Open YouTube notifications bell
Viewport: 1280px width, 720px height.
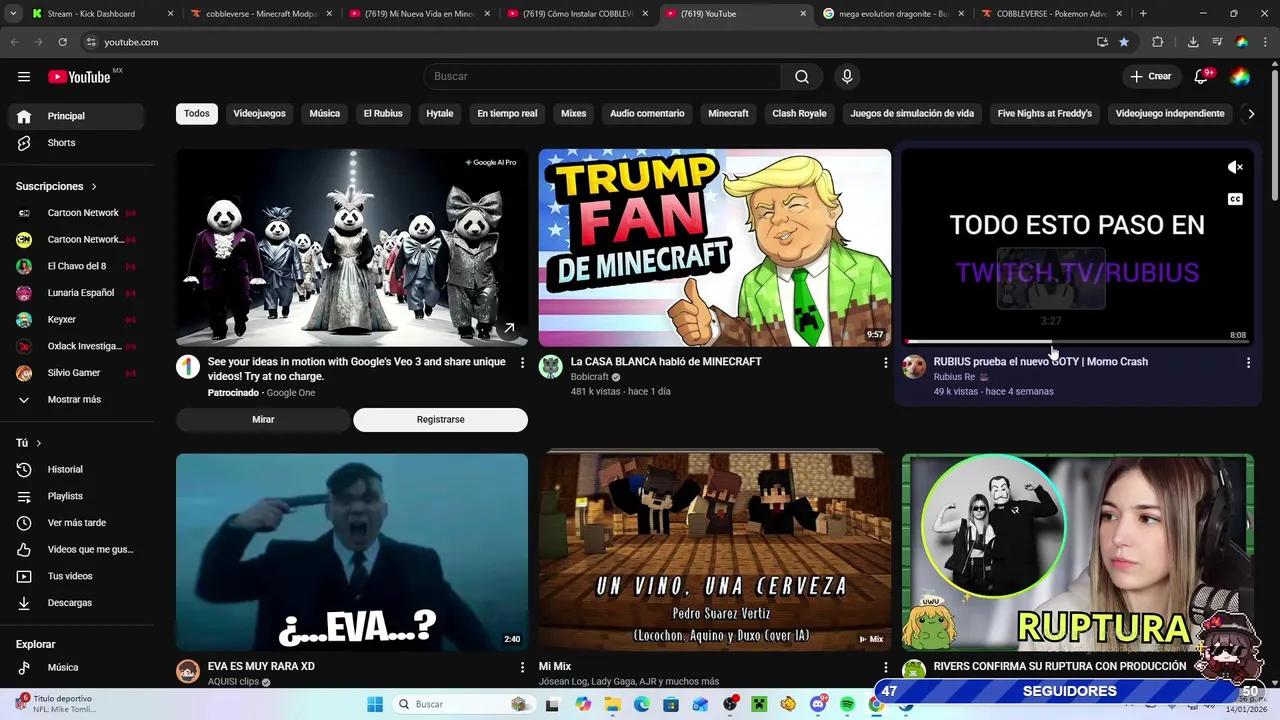pos(1201,77)
